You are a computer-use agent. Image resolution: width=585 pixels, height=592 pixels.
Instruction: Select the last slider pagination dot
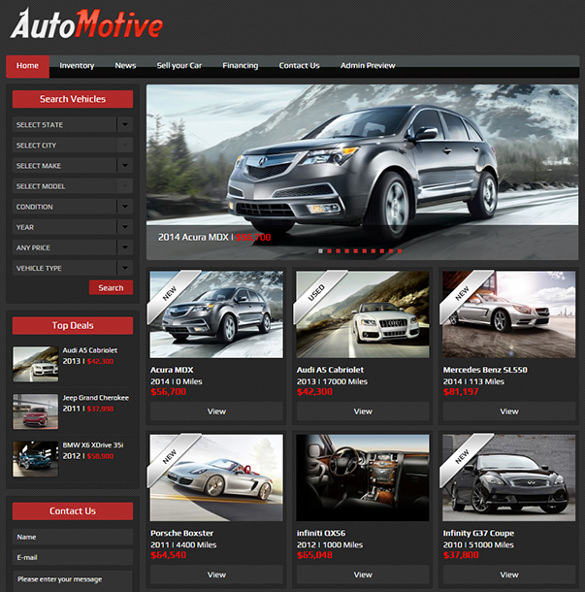tap(400, 251)
